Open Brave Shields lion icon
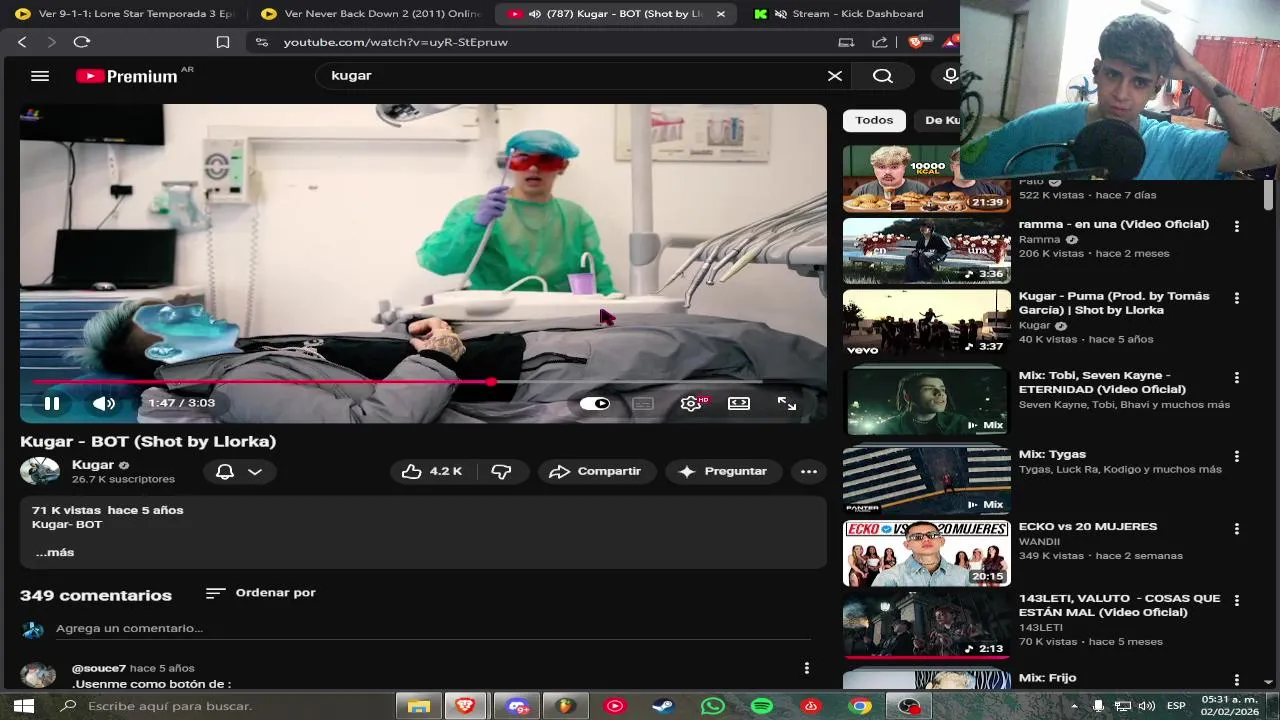This screenshot has width=1280, height=720. click(x=916, y=42)
